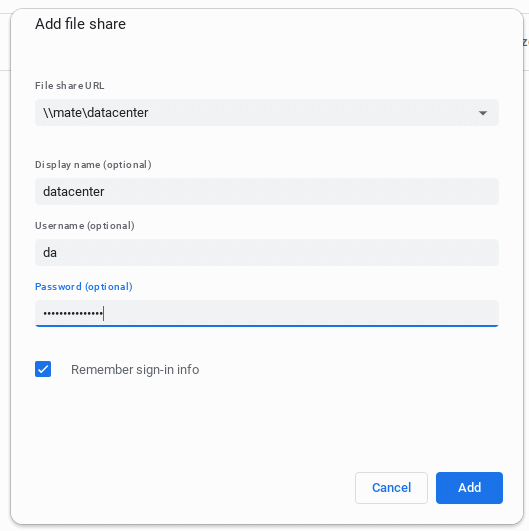529x531 pixels.
Task: Expand the File share URL dropdown arrow
Action: coord(483,113)
